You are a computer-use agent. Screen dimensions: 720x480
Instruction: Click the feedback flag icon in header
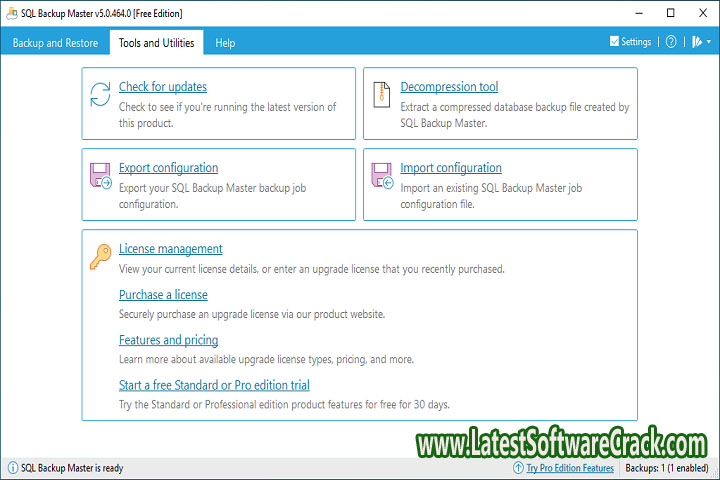697,42
